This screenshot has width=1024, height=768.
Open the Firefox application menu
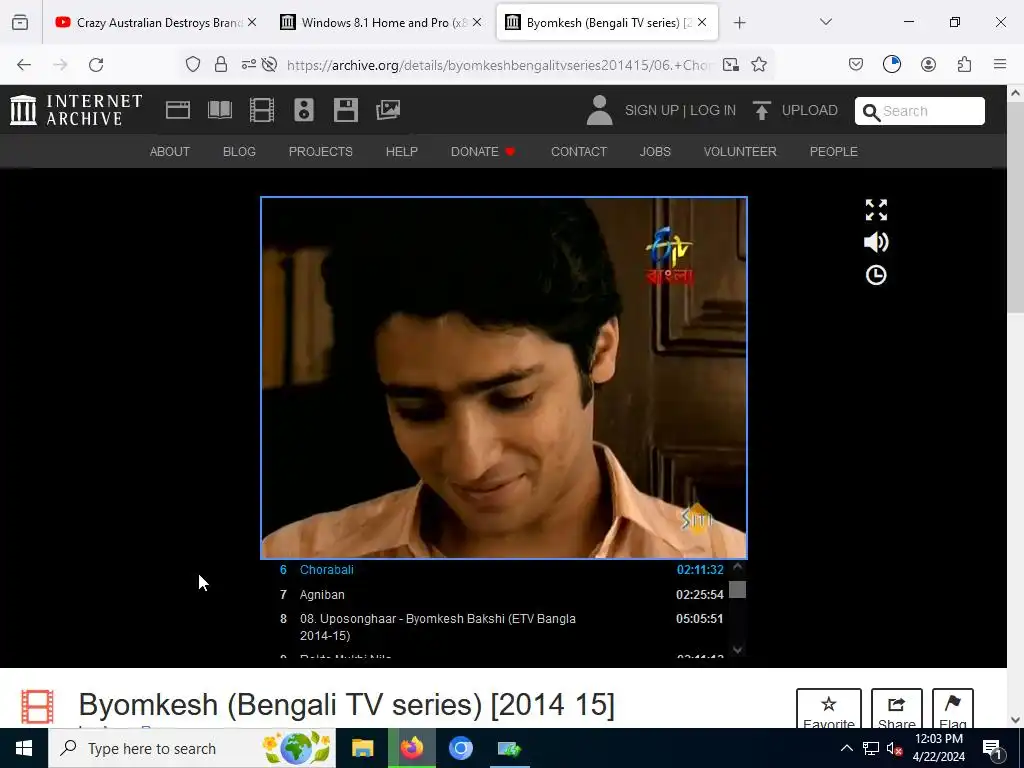(1000, 64)
